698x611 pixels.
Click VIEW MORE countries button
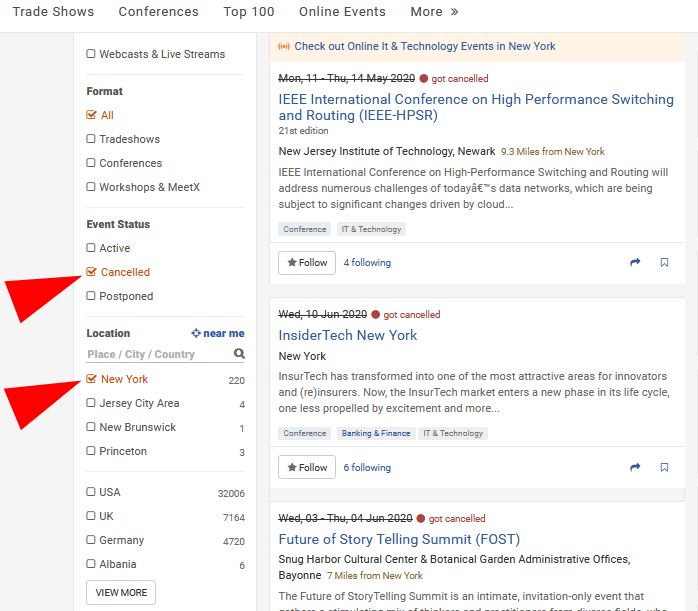(x=121, y=593)
